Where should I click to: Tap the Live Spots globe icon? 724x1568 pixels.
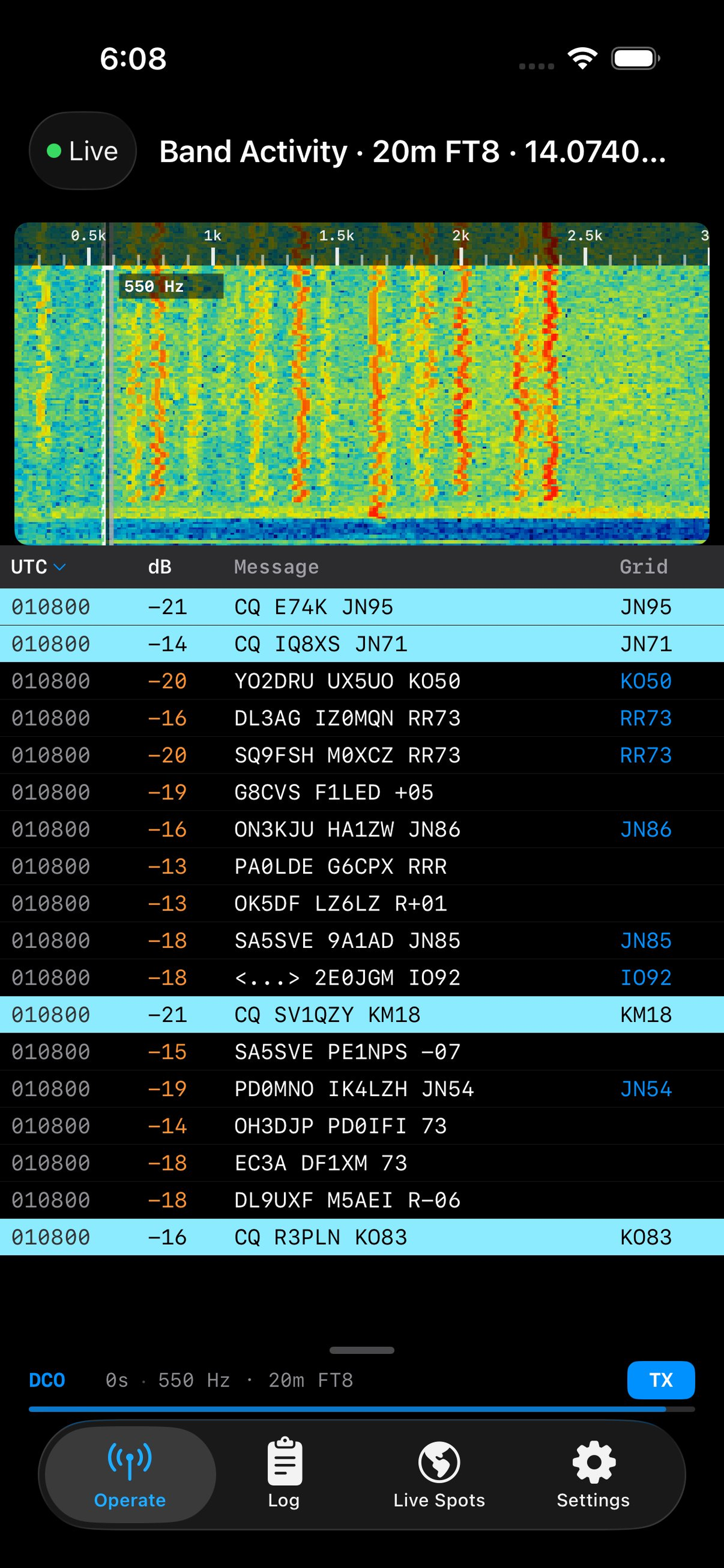[x=439, y=1461]
